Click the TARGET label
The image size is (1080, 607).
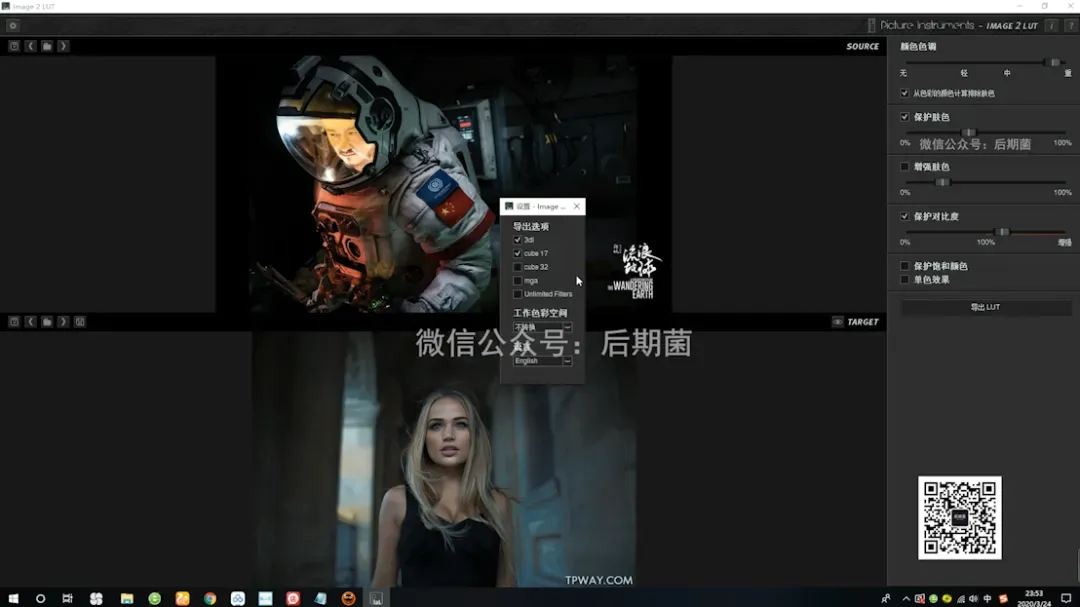point(863,322)
